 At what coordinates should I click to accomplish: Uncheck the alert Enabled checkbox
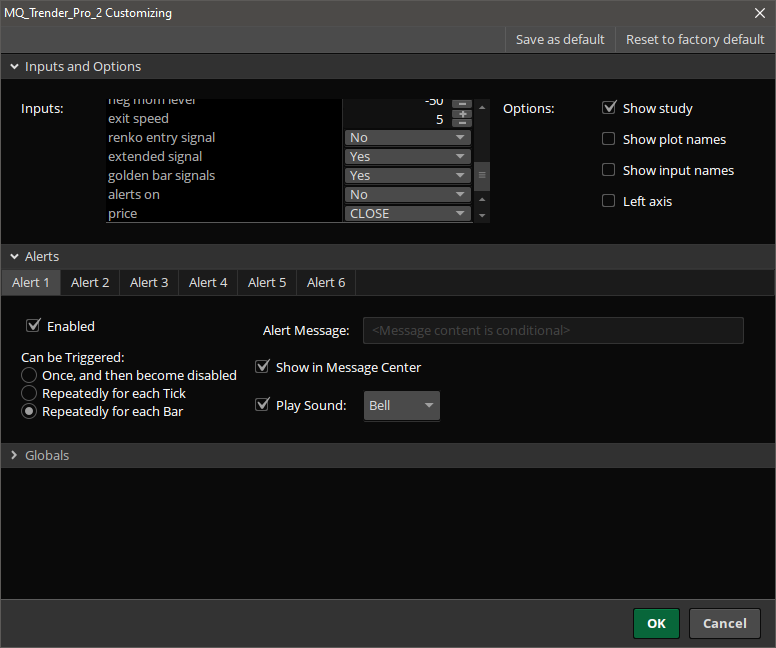point(33,326)
